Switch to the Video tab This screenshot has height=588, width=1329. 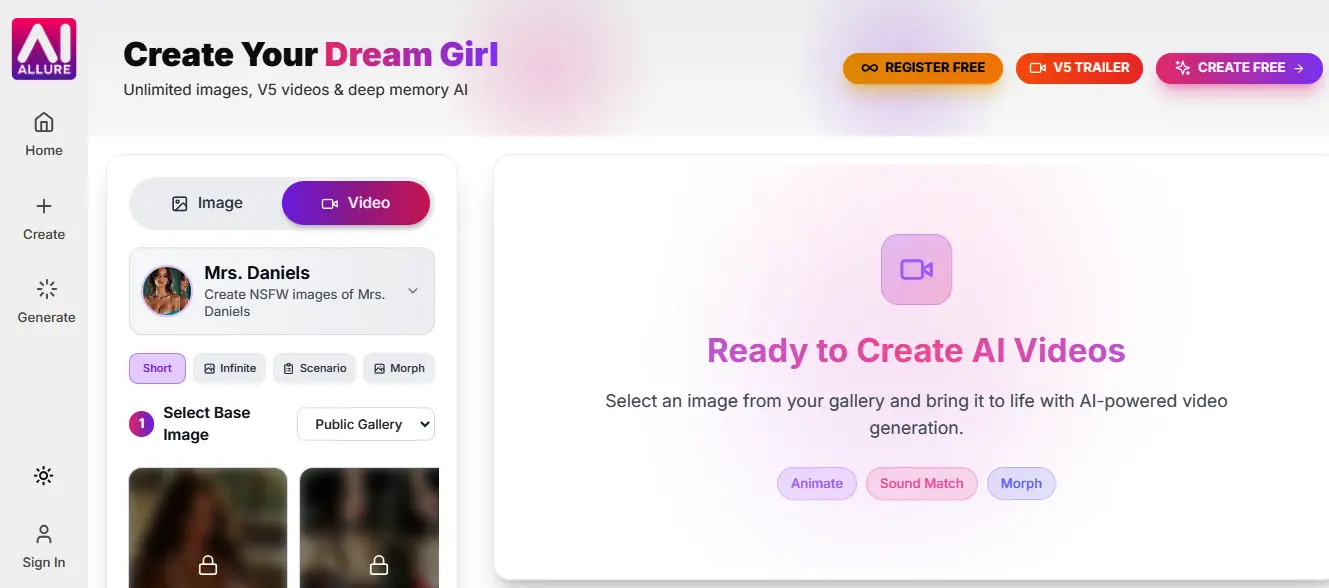355,203
